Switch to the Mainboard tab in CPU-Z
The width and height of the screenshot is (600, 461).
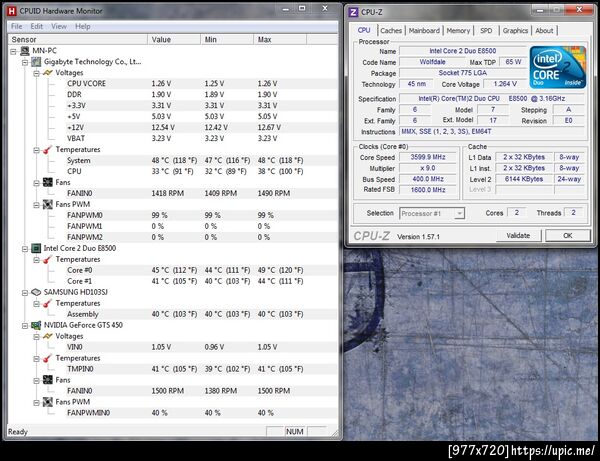pos(424,31)
